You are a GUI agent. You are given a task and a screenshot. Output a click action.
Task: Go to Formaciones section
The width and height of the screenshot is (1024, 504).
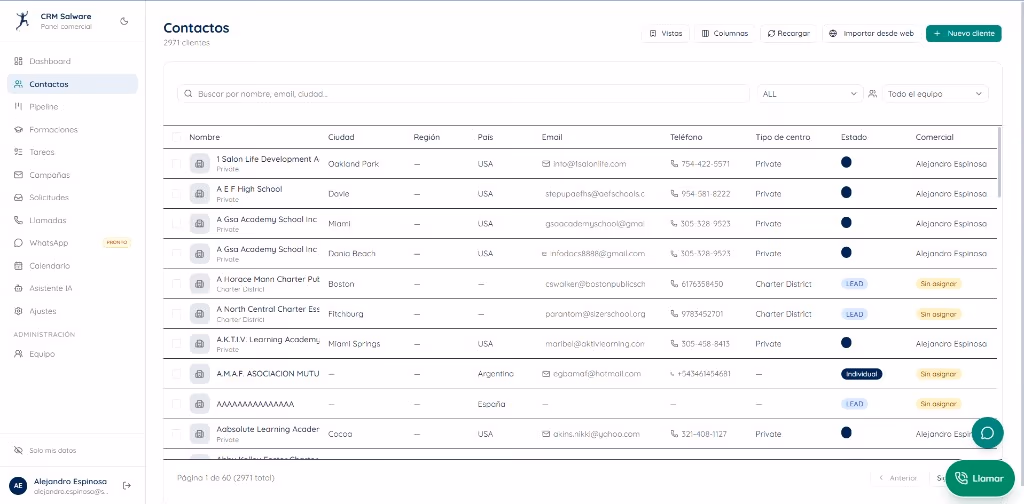53,129
